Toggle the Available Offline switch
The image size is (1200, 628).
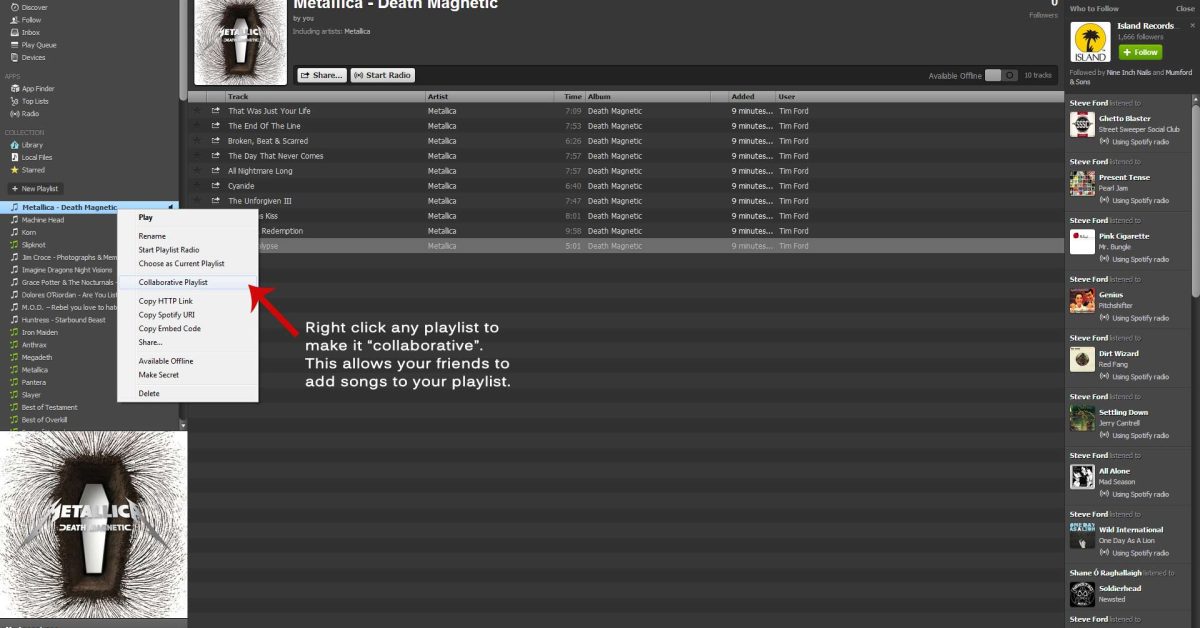coord(1001,75)
